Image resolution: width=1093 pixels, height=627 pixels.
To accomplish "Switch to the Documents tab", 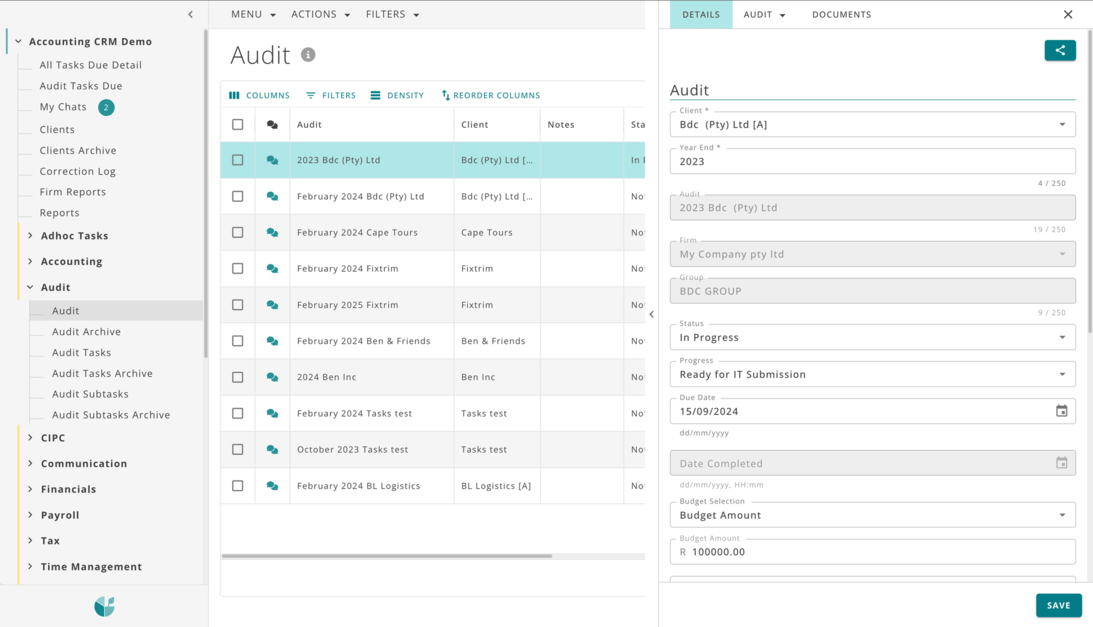I will pos(841,15).
